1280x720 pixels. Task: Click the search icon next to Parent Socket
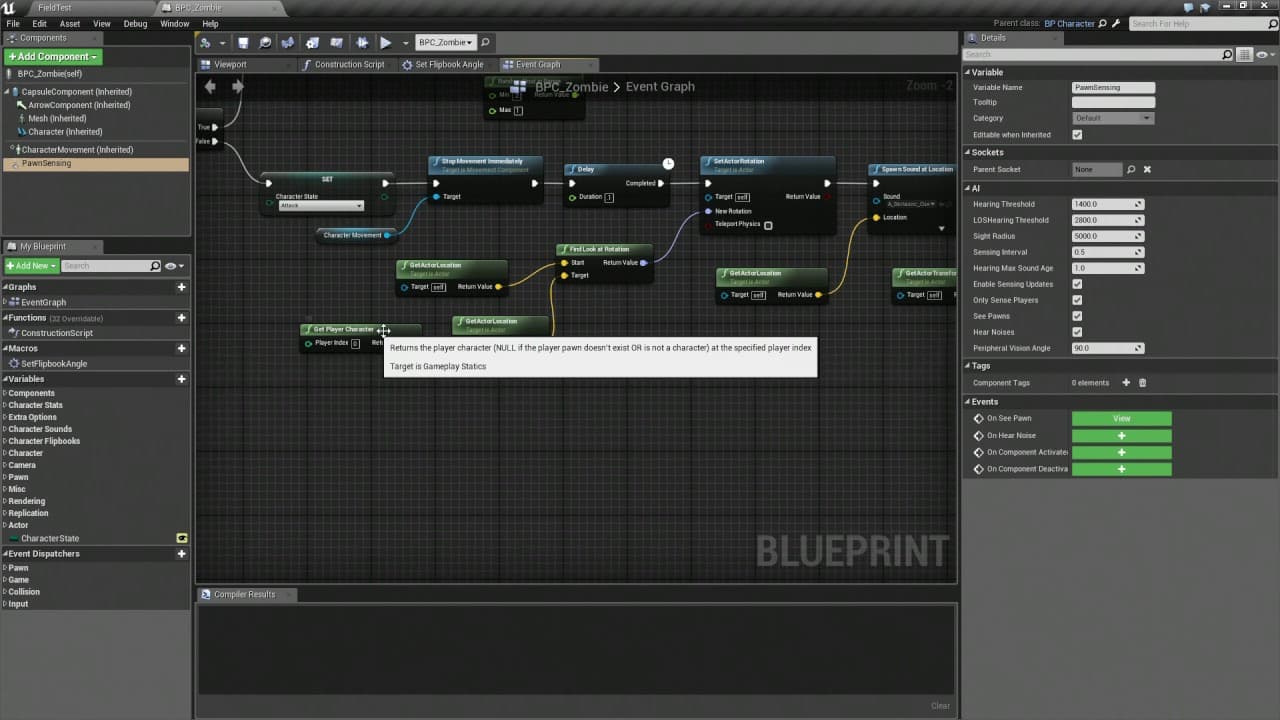tap(1131, 170)
